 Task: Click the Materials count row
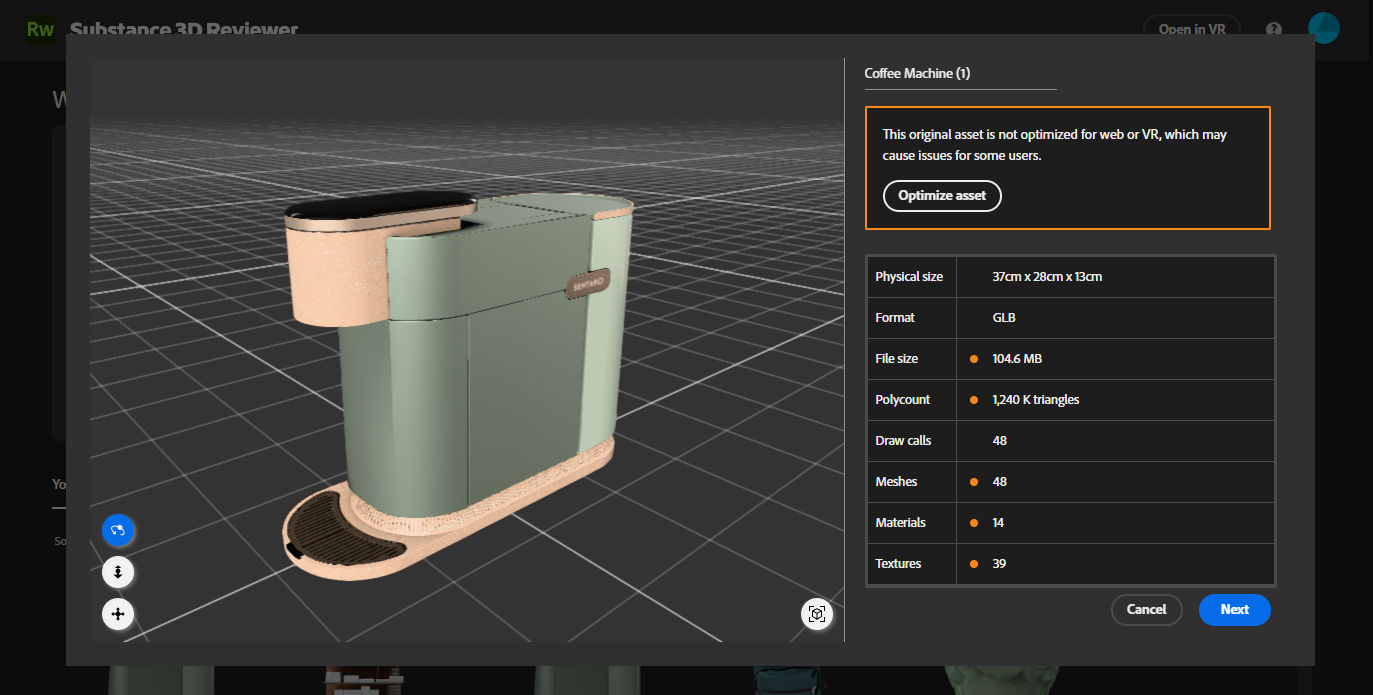pyautogui.click(x=1070, y=523)
